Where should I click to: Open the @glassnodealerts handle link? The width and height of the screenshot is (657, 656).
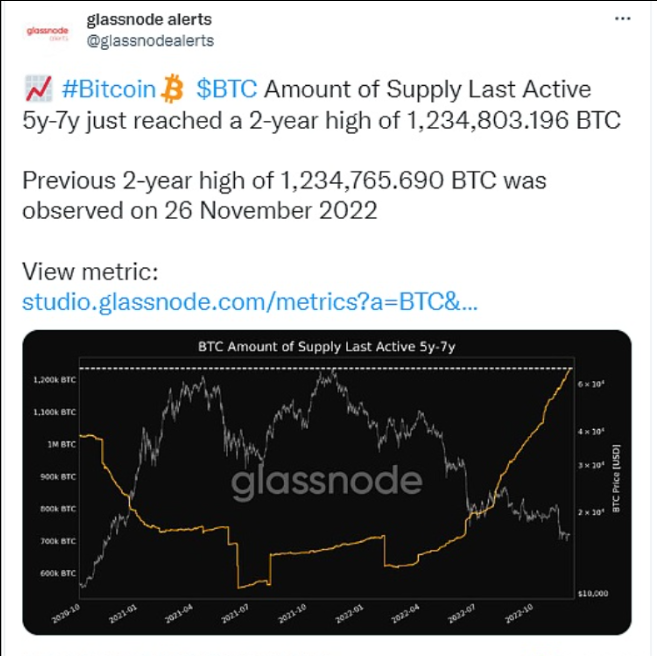click(x=150, y=40)
